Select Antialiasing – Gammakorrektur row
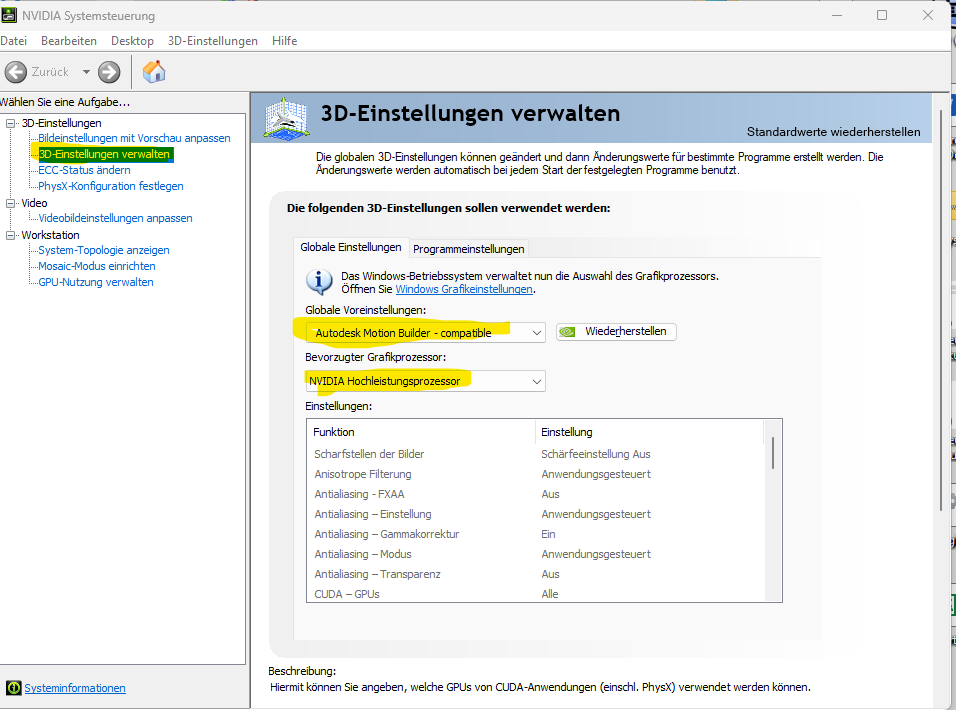The image size is (956, 710). 535,534
